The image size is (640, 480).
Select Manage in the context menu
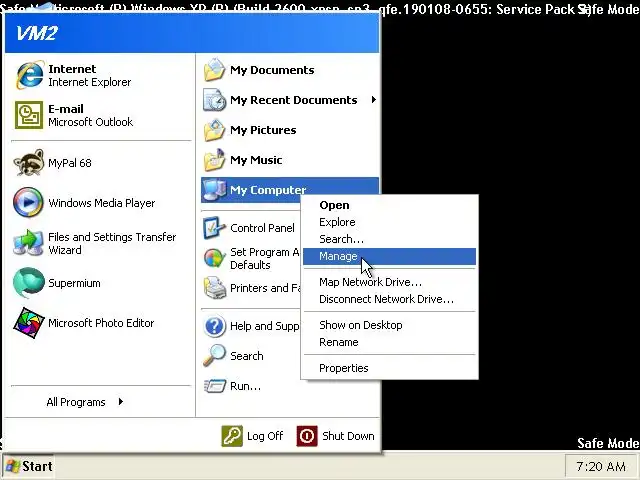389,256
